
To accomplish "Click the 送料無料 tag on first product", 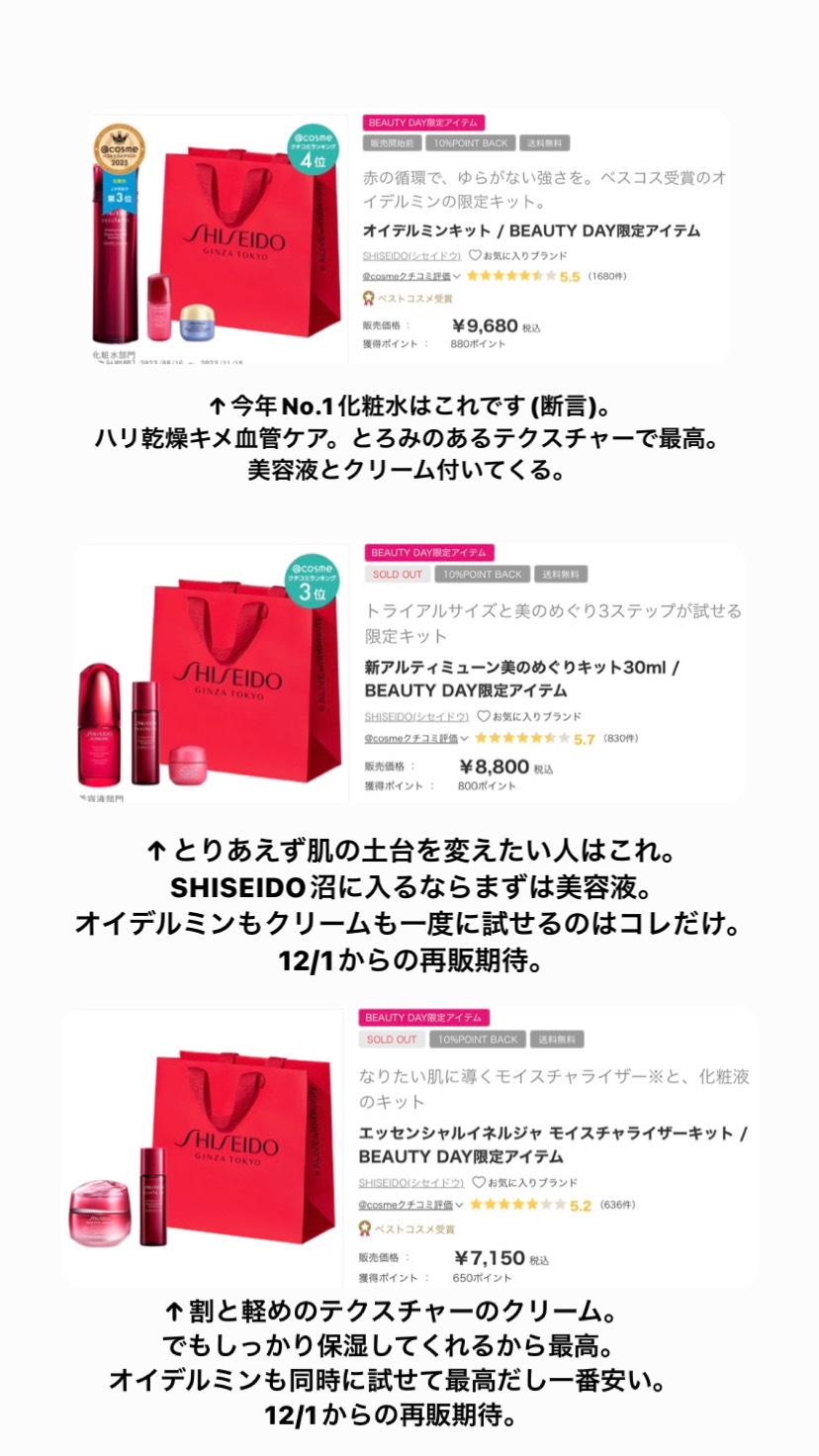I will [x=544, y=143].
